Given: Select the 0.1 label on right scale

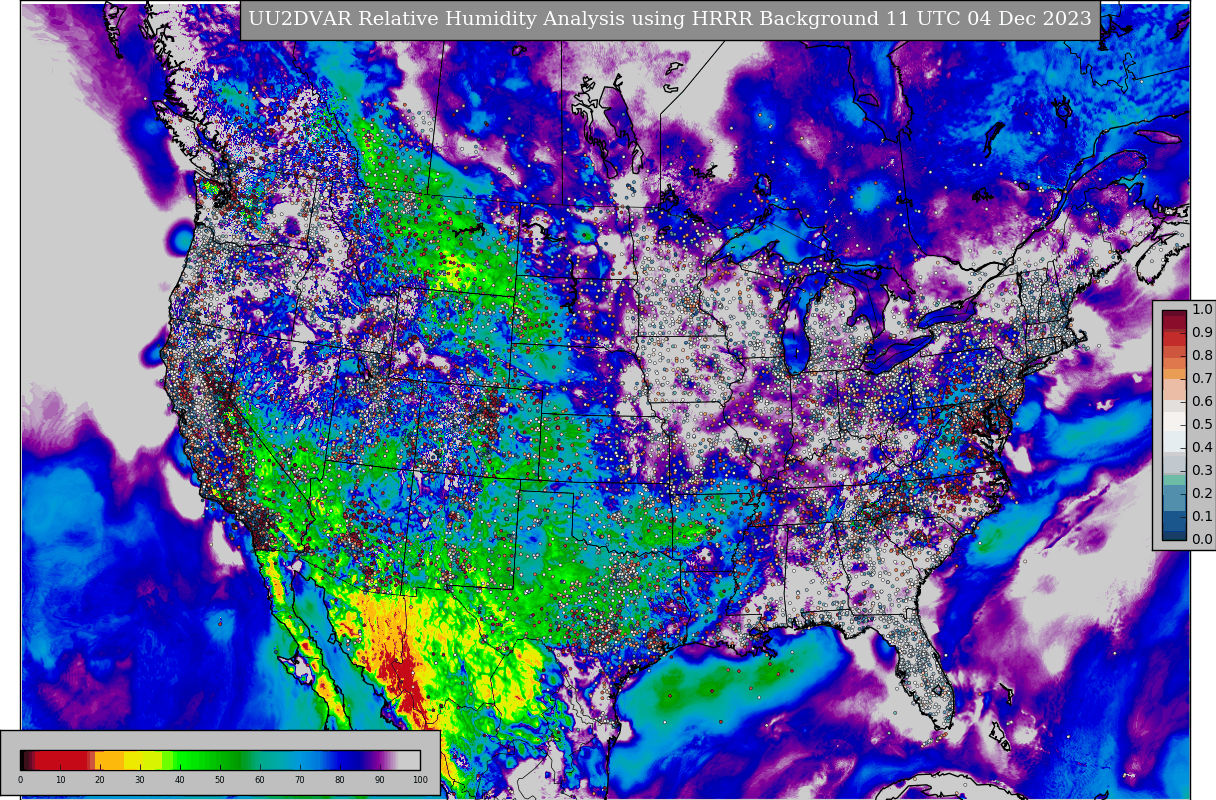Looking at the screenshot, I should tap(1202, 517).
